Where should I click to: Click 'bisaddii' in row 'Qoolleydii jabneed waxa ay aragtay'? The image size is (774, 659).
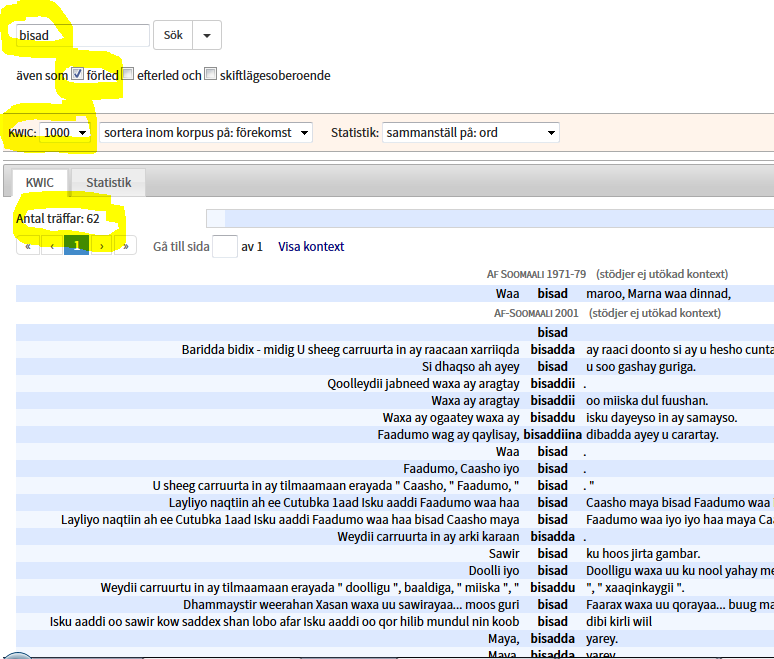(x=552, y=384)
